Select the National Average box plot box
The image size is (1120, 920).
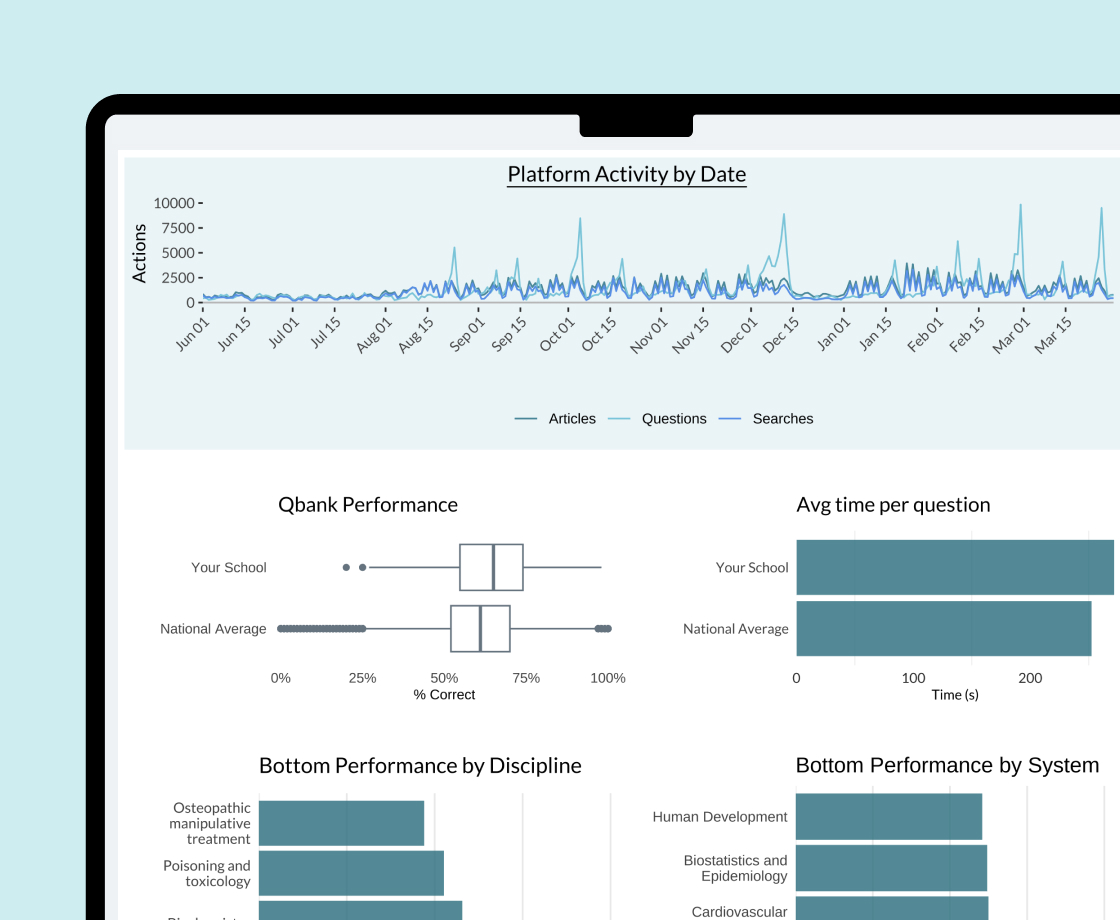point(480,629)
